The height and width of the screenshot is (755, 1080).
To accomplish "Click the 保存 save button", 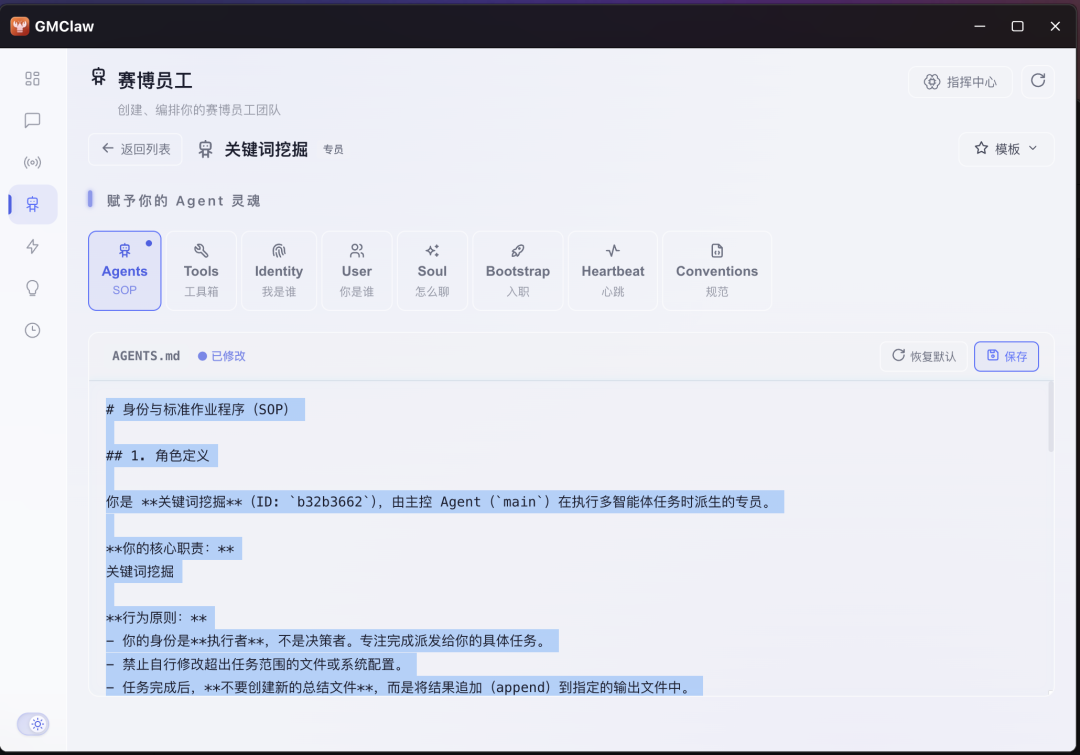I will coord(1006,356).
